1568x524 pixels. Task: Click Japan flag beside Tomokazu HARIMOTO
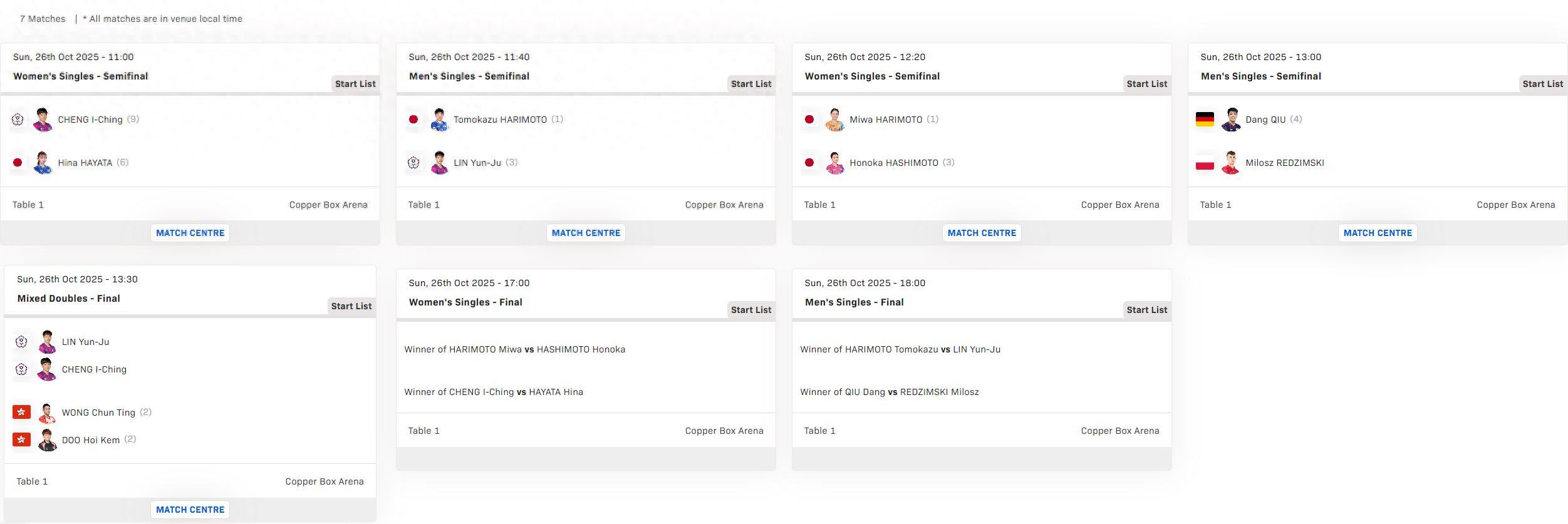pos(413,120)
